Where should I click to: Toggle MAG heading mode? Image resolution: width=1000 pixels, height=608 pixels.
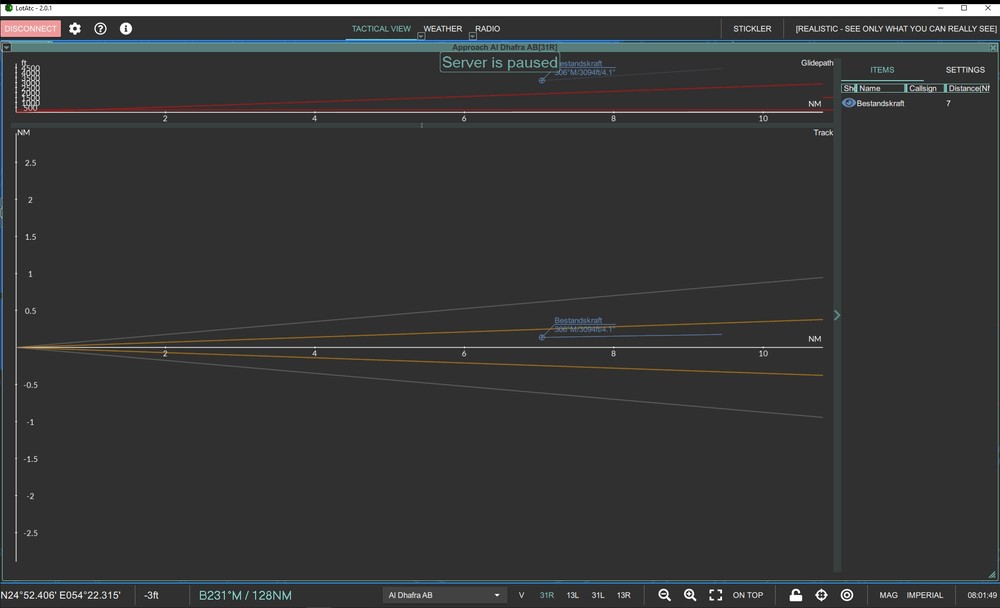click(x=888, y=595)
